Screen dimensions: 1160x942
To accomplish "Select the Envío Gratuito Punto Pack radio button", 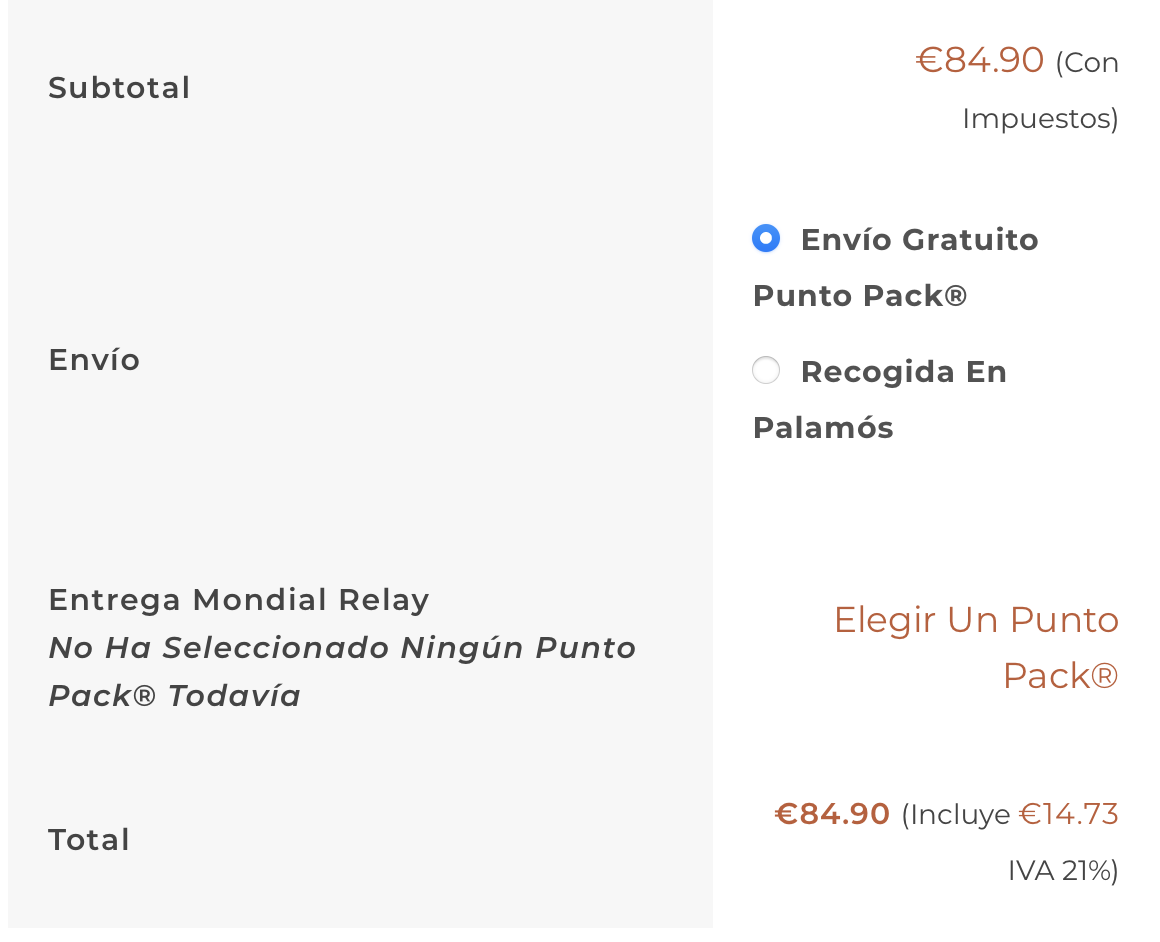I will (766, 238).
